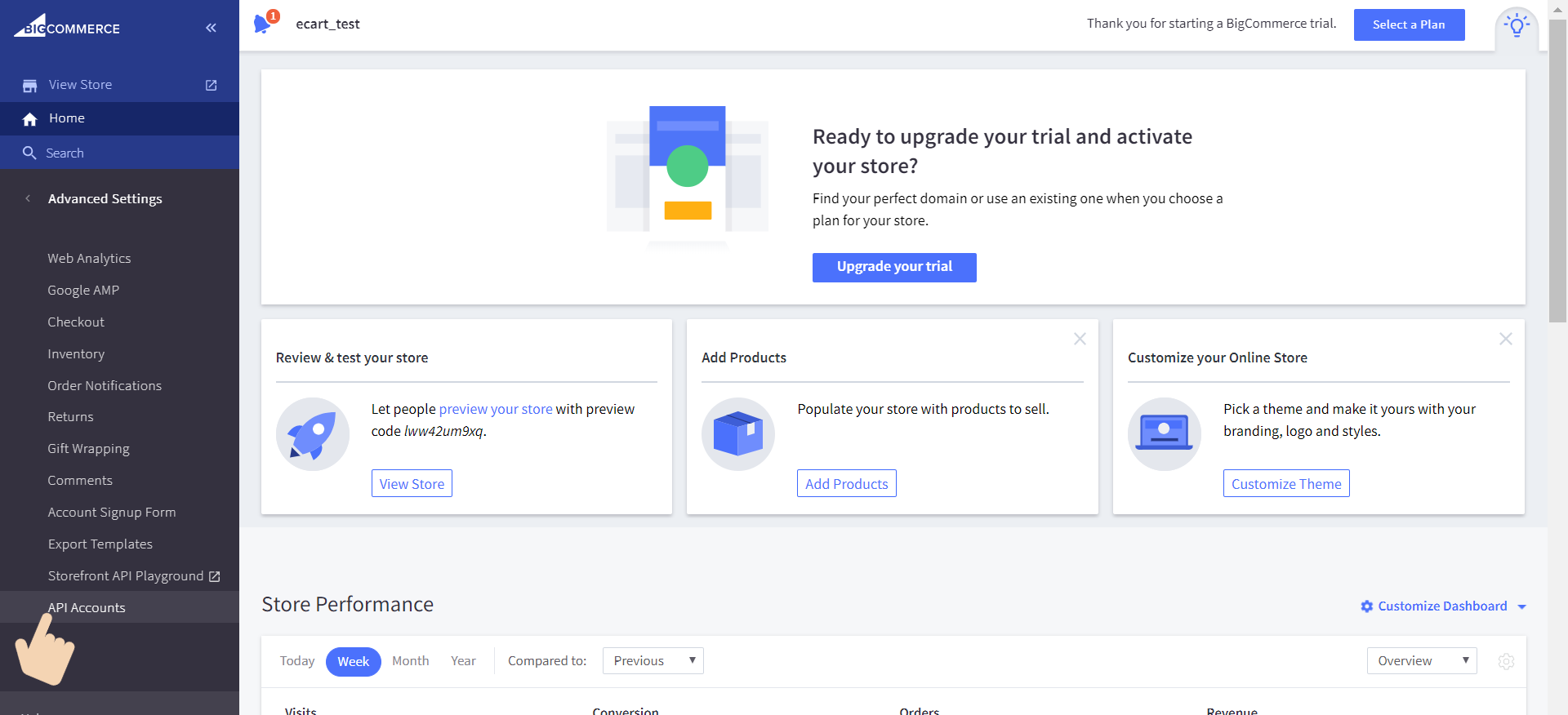Open the Overview dropdown
Viewport: 1568px width, 715px height.
coord(1422,661)
